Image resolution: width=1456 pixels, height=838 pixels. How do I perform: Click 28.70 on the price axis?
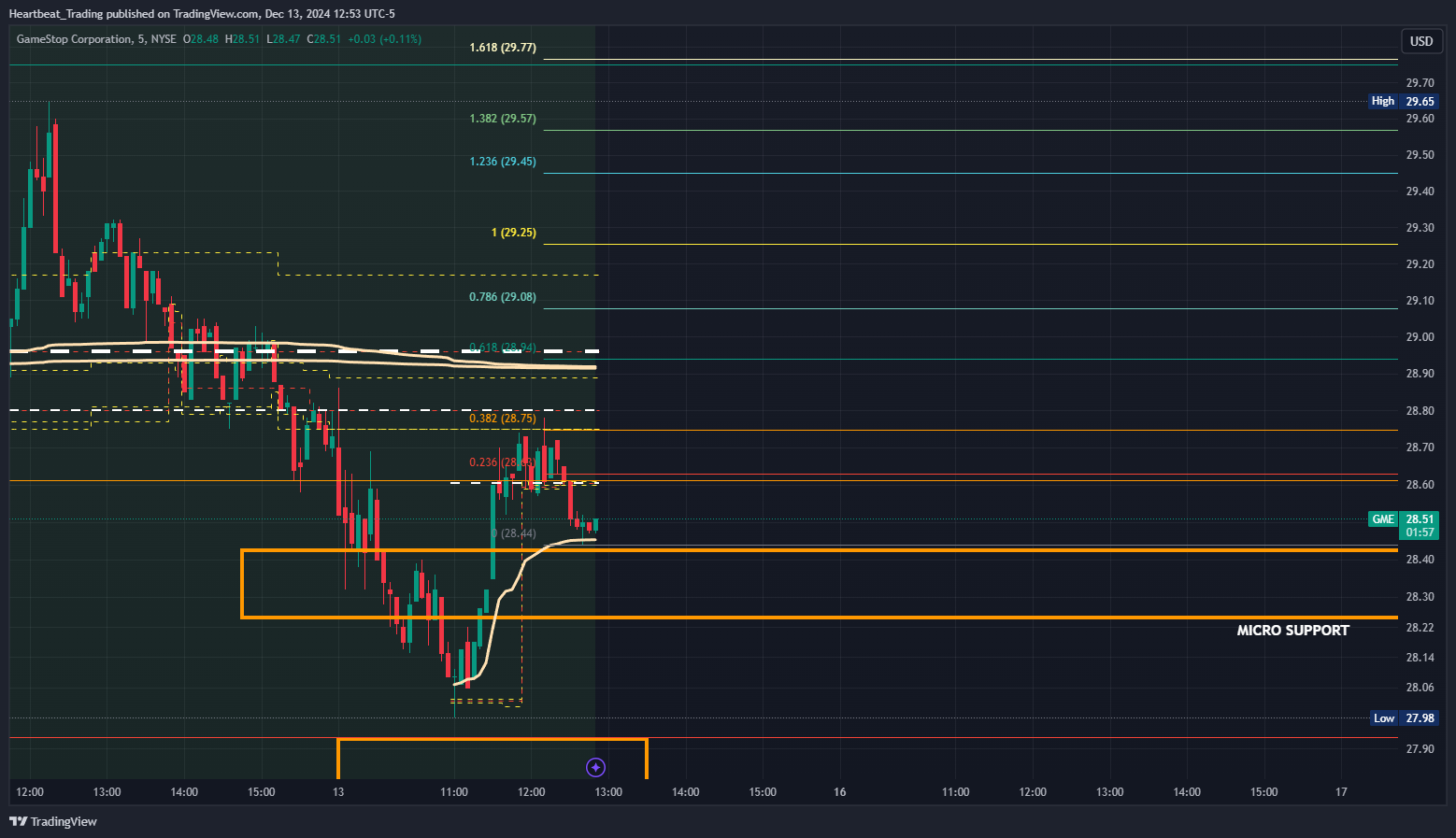(1420, 447)
